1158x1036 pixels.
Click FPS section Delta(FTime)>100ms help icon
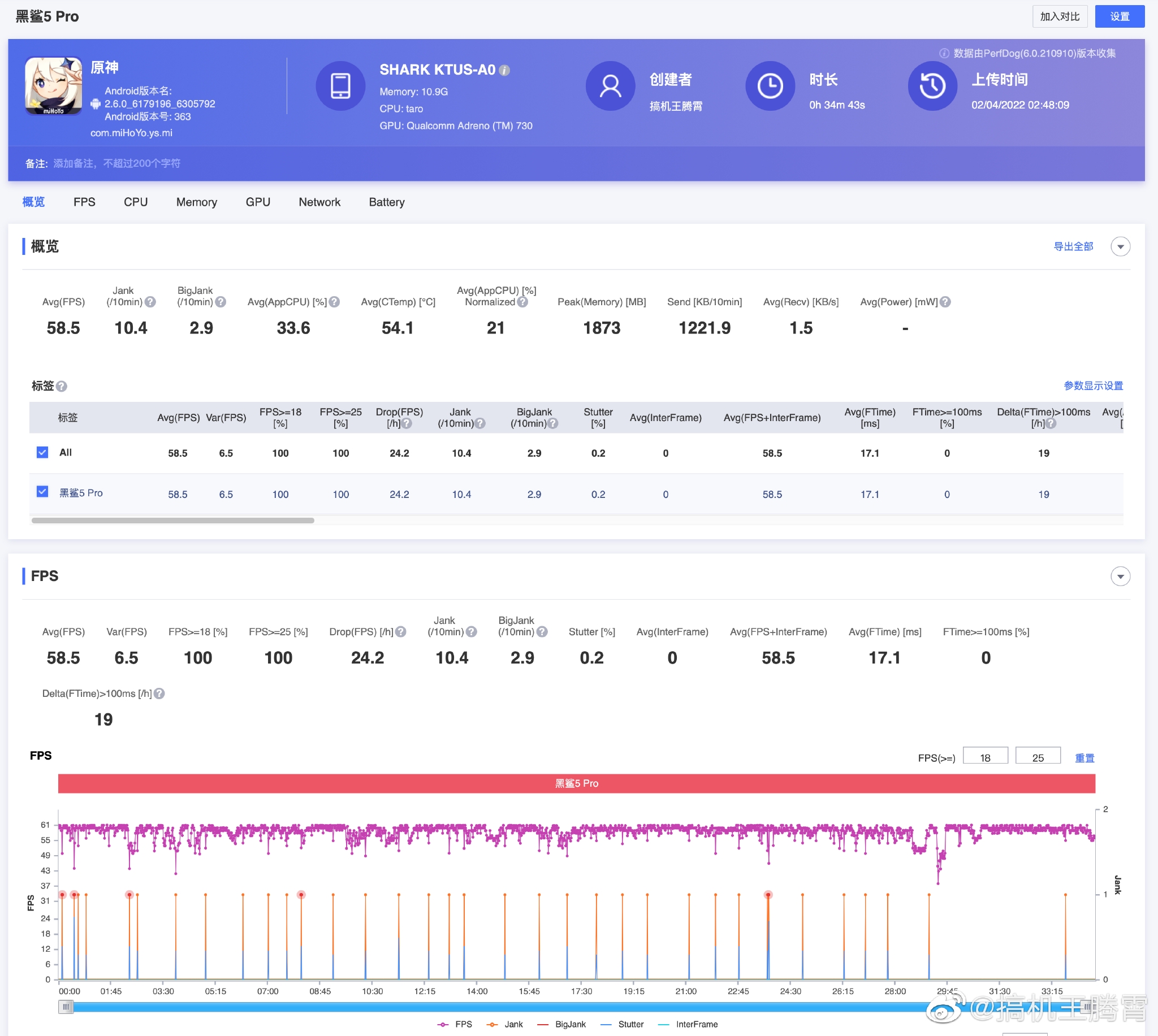(159, 693)
